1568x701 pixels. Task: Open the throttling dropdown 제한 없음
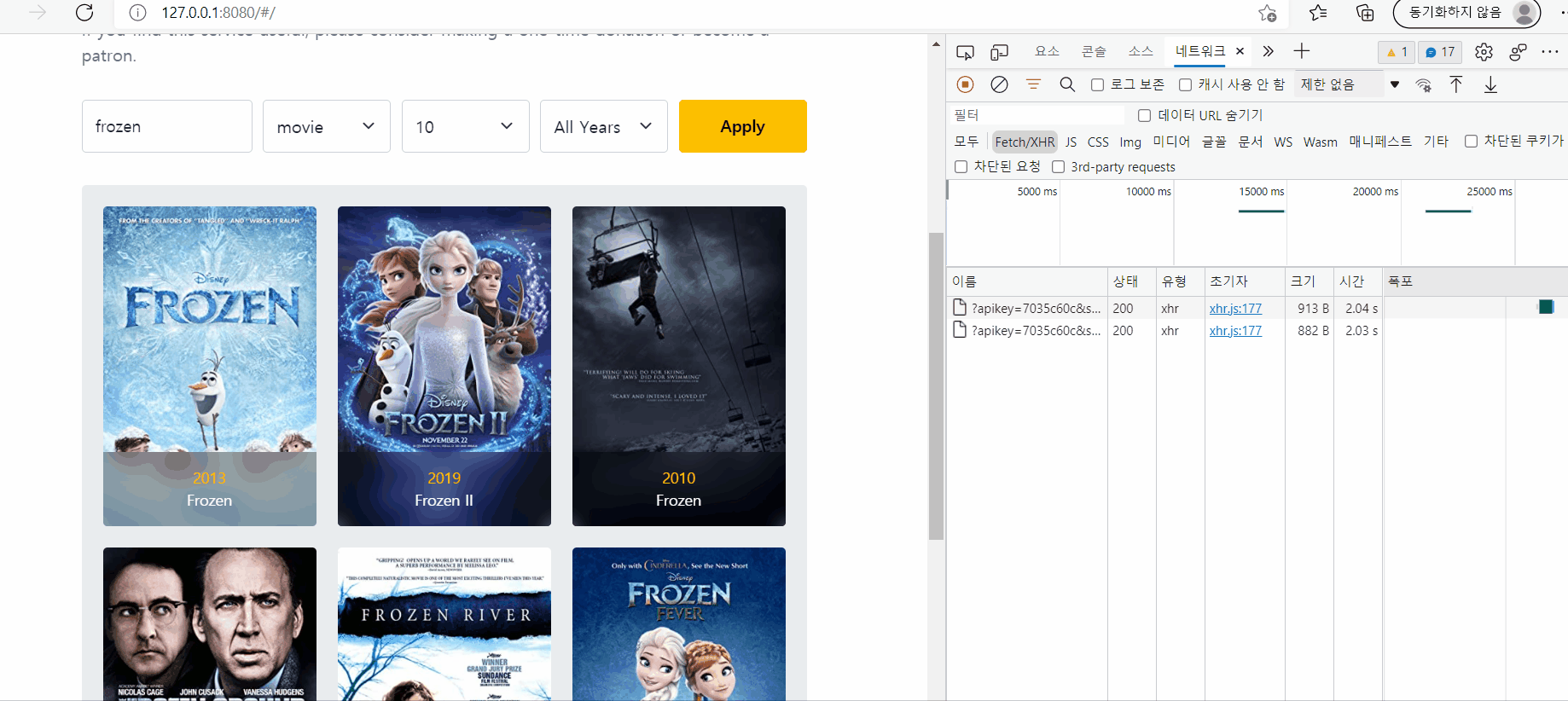(x=1350, y=84)
